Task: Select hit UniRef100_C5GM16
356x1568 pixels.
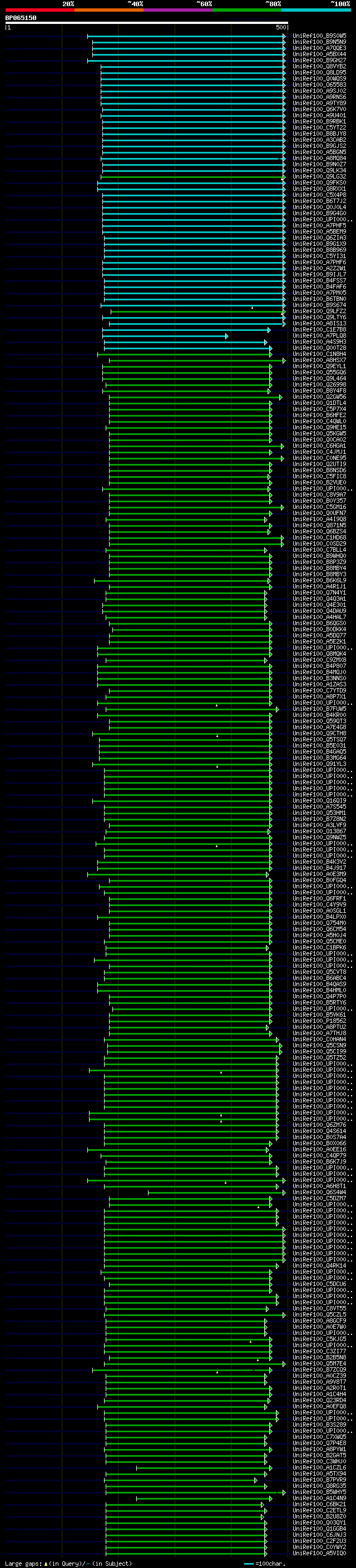Action: point(319,507)
